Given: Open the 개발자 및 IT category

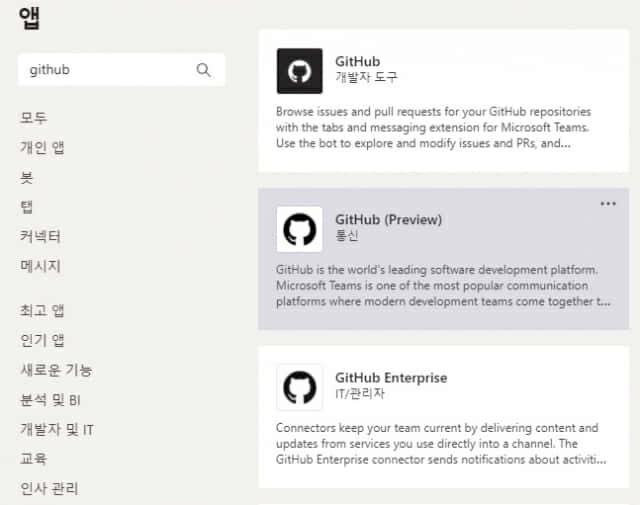Looking at the screenshot, I should tap(57, 429).
